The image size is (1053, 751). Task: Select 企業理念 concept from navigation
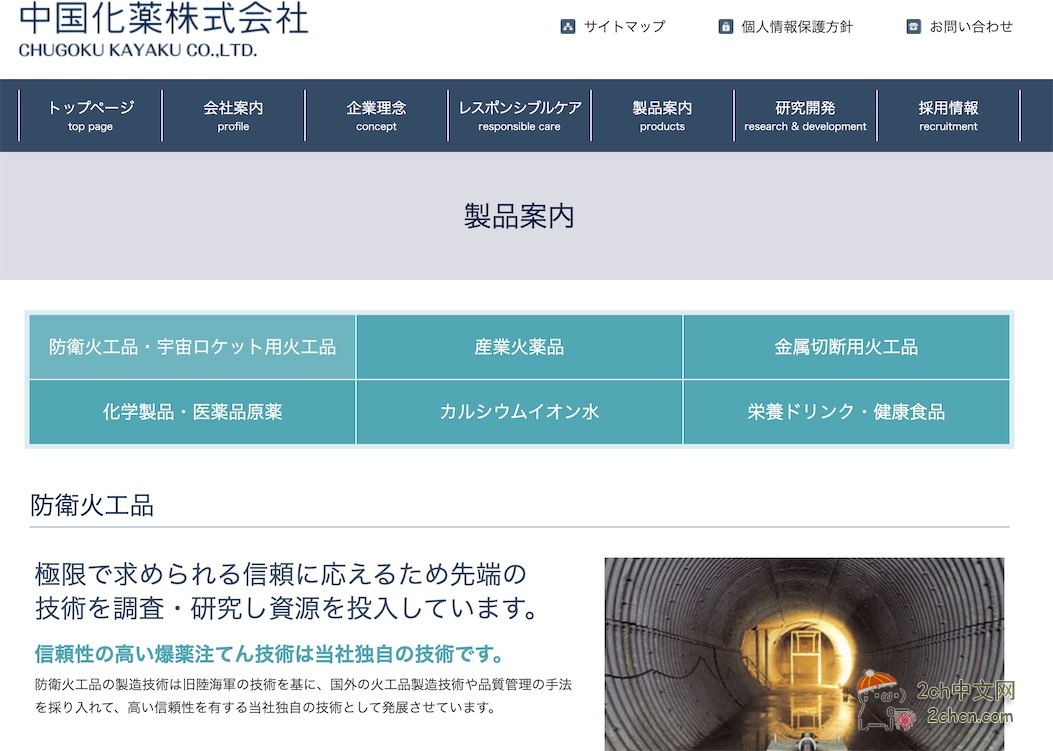(376, 115)
